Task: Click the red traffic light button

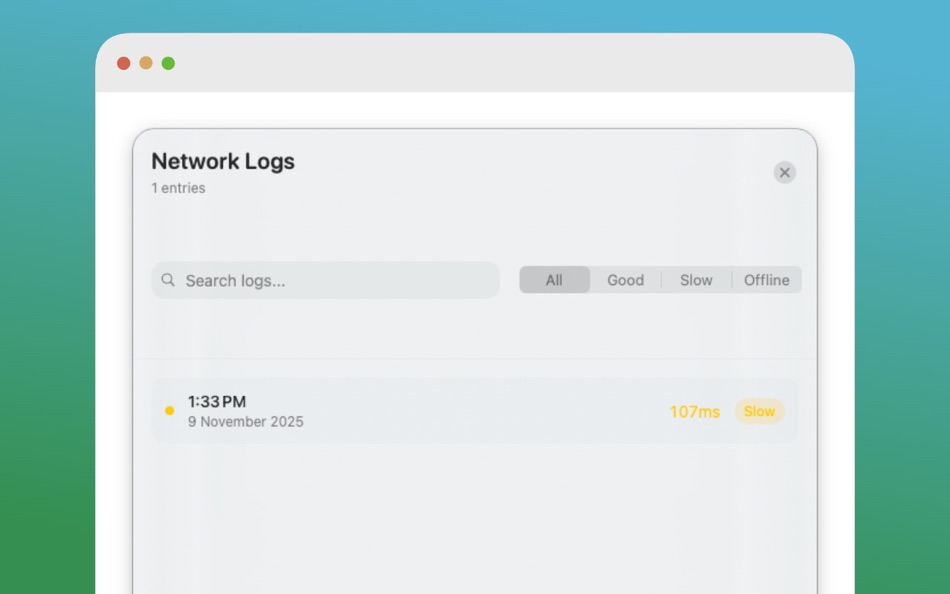Action: [122, 62]
